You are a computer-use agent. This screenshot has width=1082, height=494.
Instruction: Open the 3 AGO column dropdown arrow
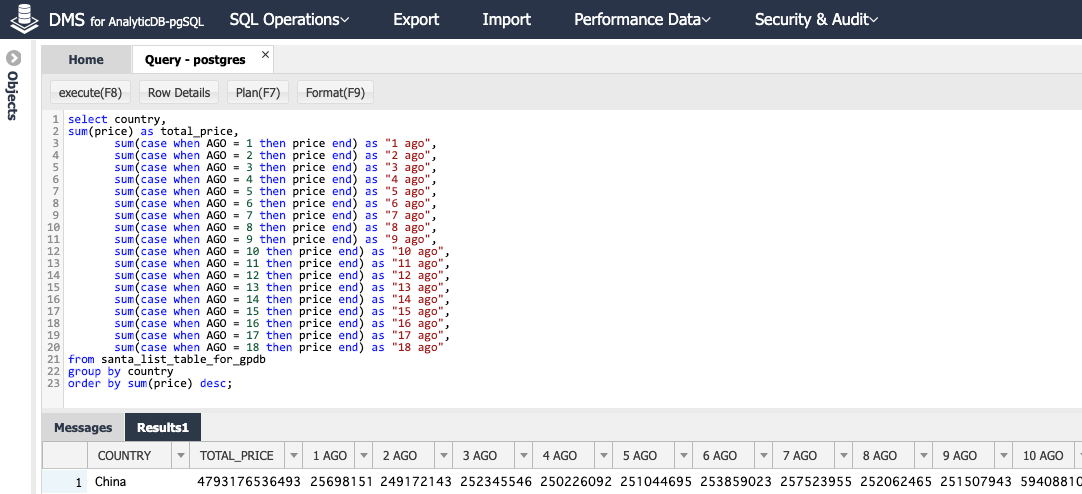(524, 456)
